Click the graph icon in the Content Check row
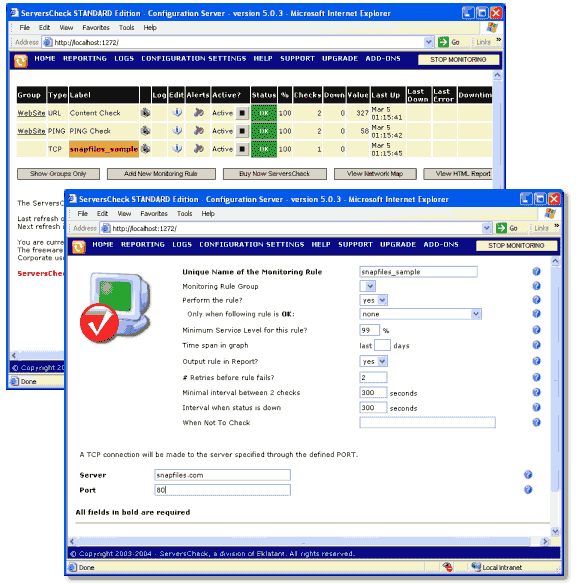The height and width of the screenshot is (584, 578). tap(145, 112)
